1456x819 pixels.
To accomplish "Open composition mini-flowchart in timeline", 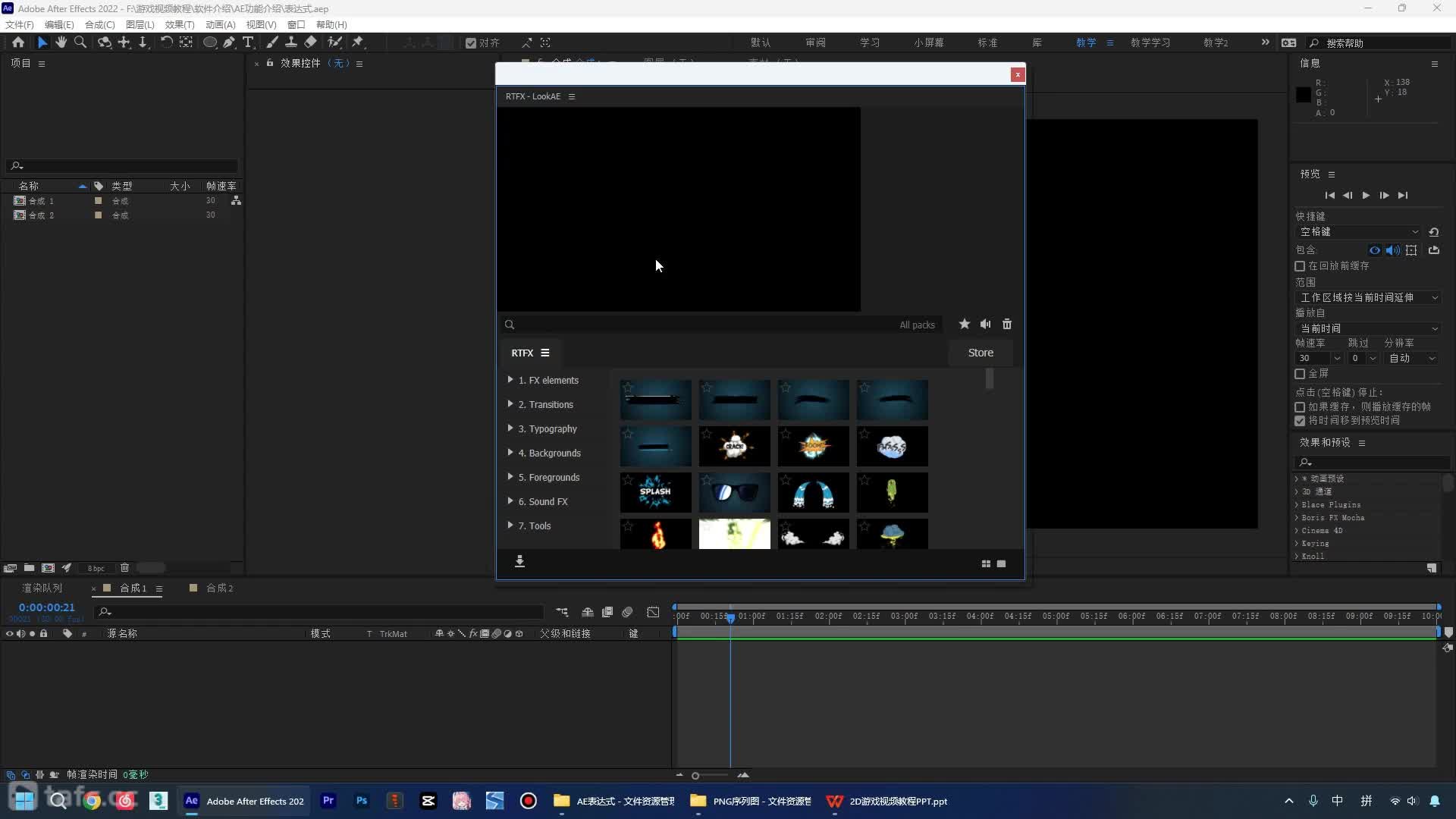I will [x=562, y=612].
